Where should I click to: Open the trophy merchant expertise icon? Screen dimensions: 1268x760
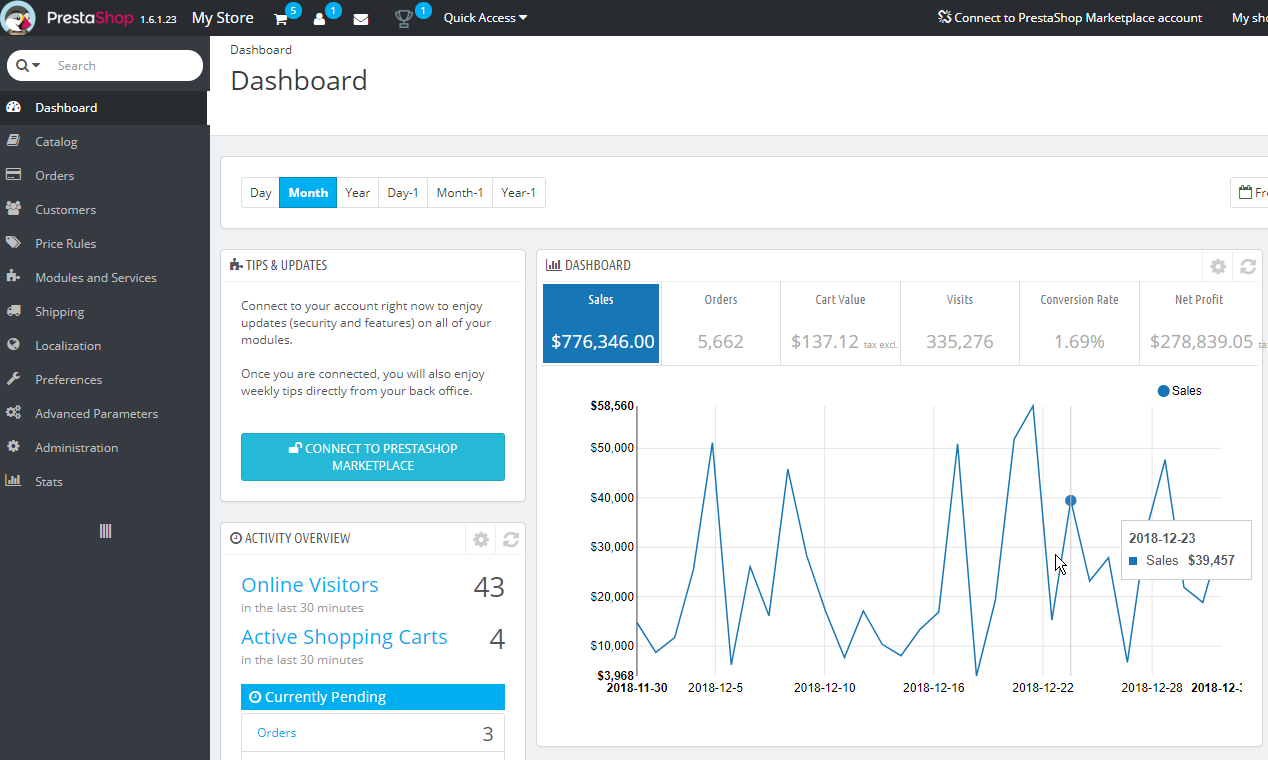tap(404, 19)
